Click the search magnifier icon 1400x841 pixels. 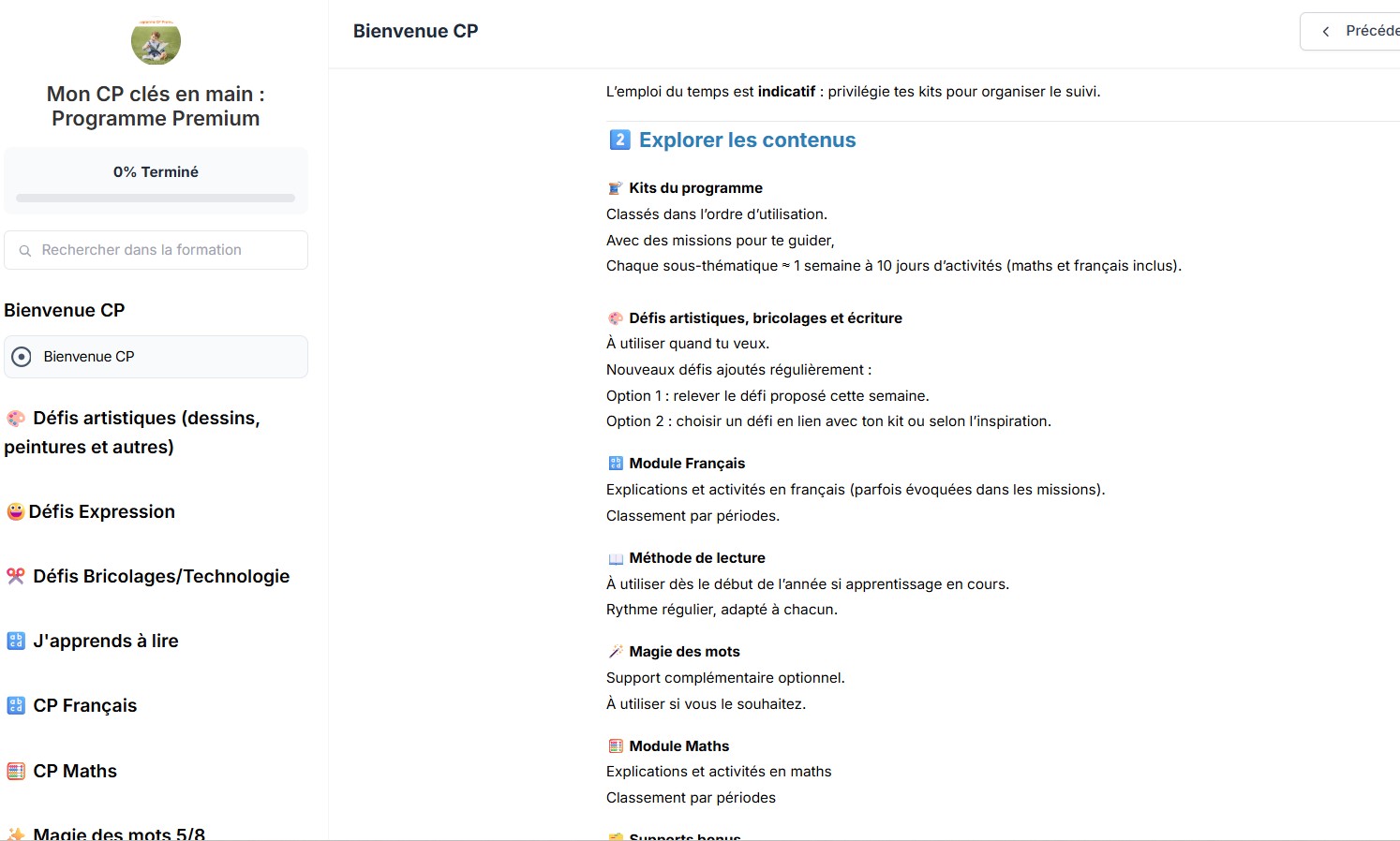click(25, 251)
